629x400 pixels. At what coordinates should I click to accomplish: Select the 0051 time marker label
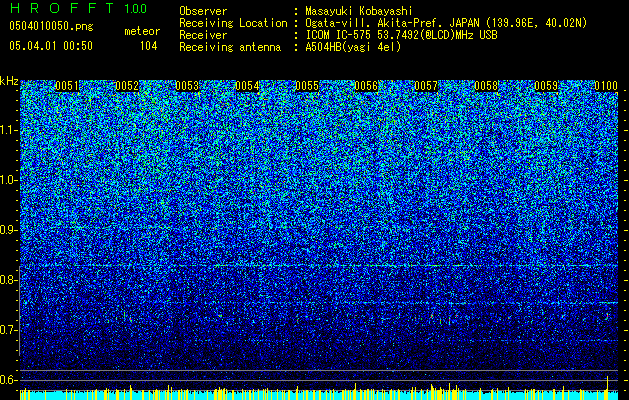[x=67, y=86]
